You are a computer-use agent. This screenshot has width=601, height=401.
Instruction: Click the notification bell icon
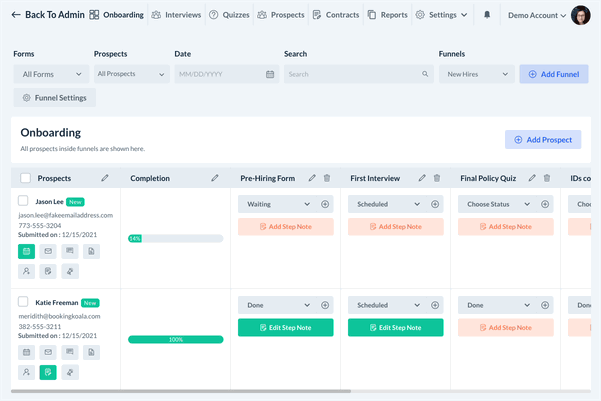tap(487, 15)
